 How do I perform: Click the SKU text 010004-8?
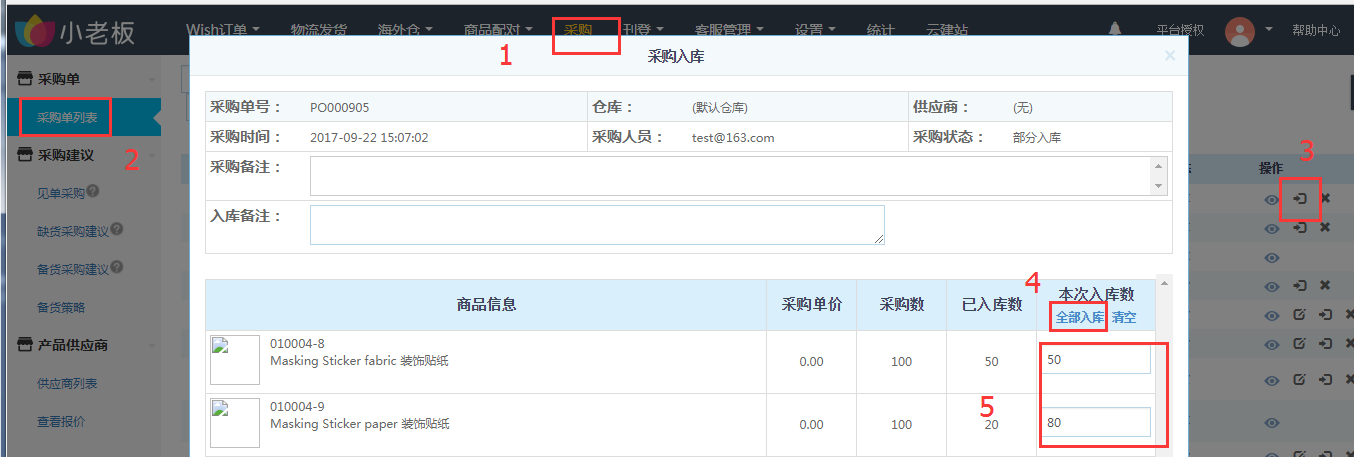click(297, 344)
